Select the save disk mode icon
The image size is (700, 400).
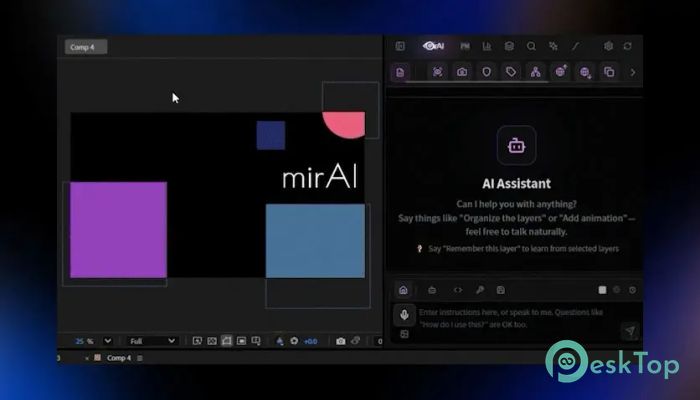tap(501, 290)
